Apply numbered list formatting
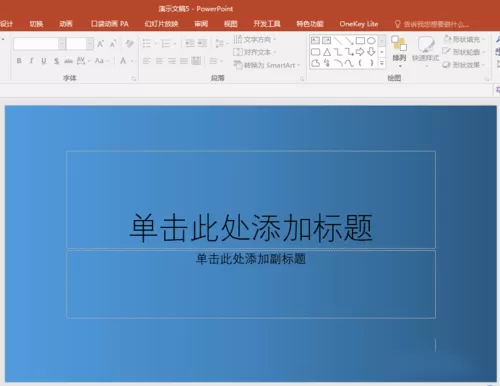The image size is (500, 386). [x=165, y=43]
